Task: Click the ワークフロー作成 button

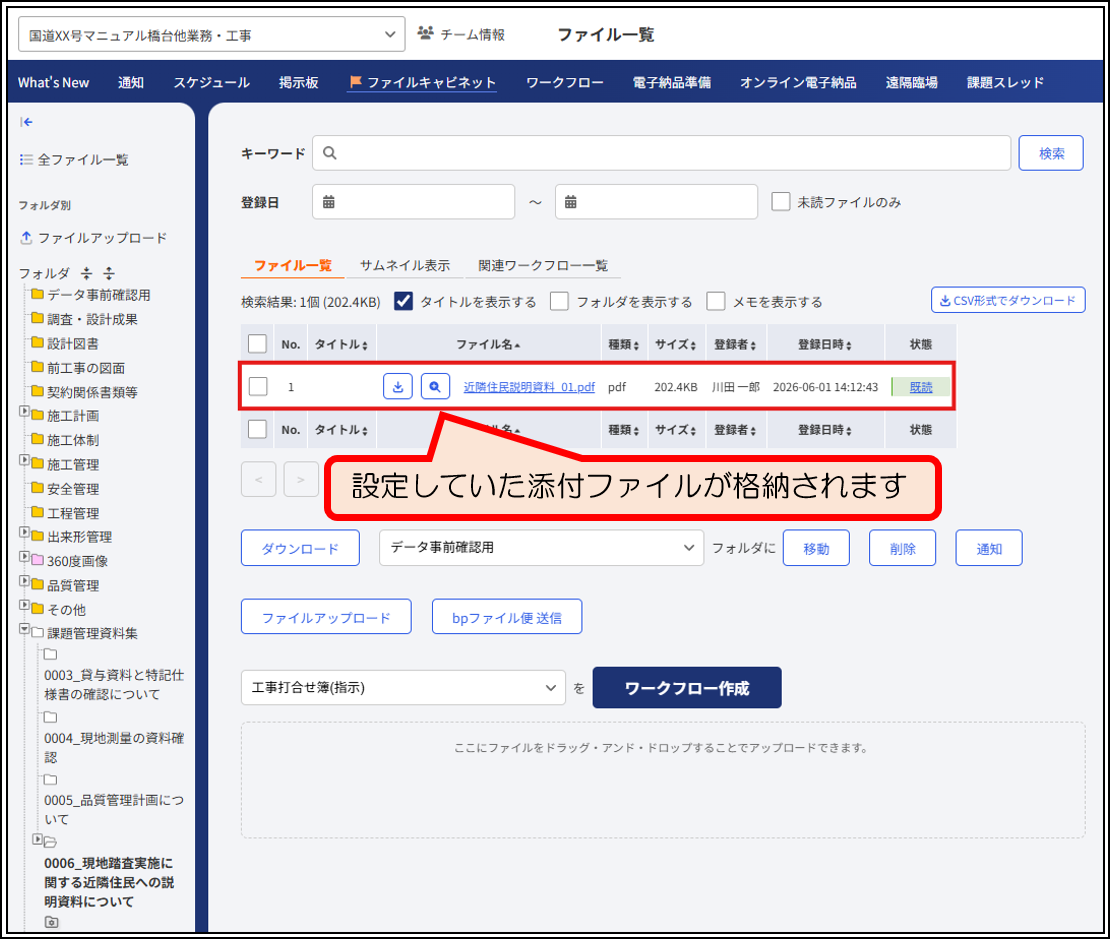Action: point(687,688)
